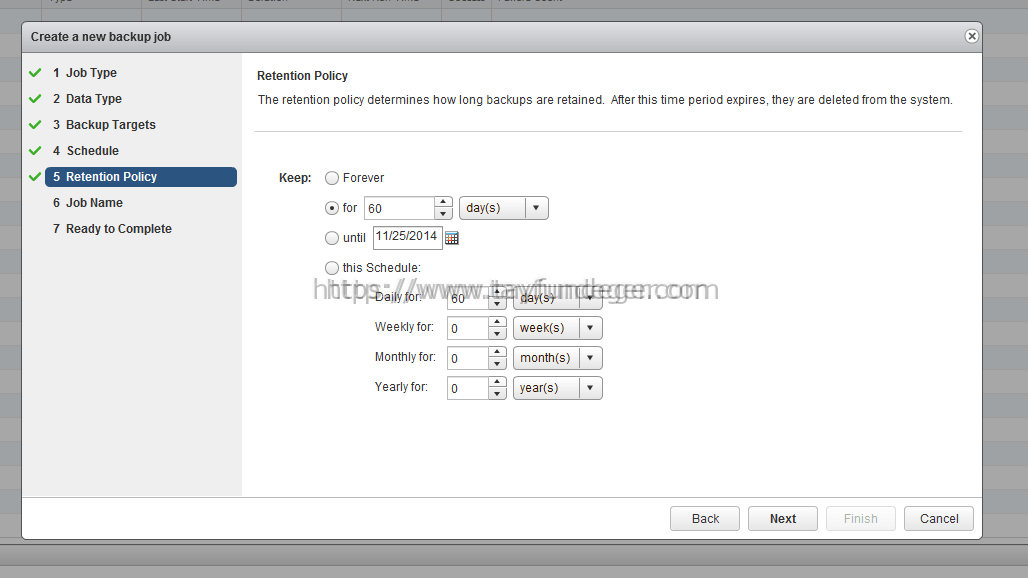Increase the Weekly for value

click(497, 322)
